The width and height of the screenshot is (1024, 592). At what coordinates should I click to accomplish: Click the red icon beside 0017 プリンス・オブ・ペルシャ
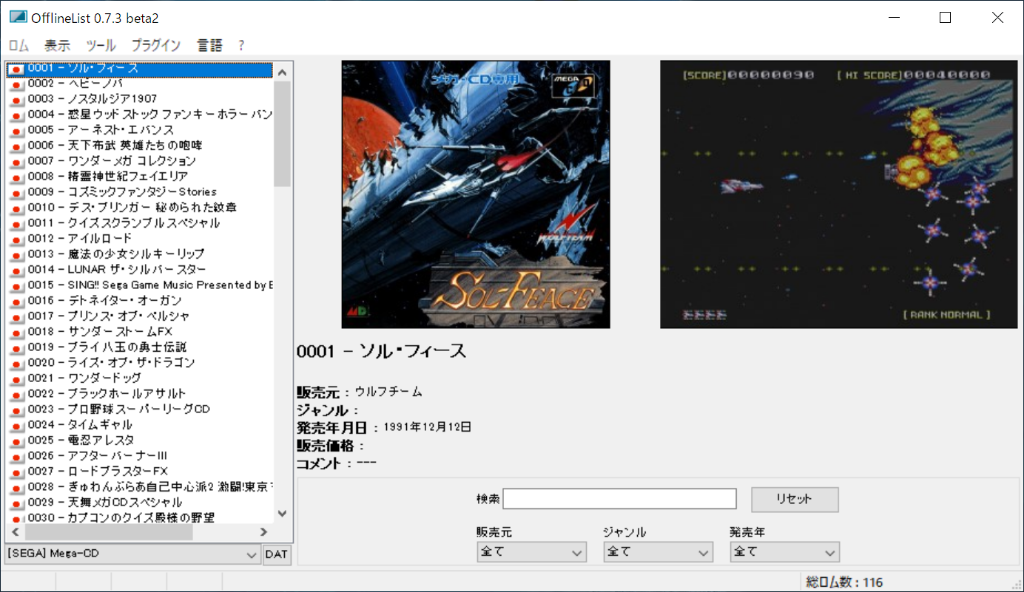pos(16,317)
